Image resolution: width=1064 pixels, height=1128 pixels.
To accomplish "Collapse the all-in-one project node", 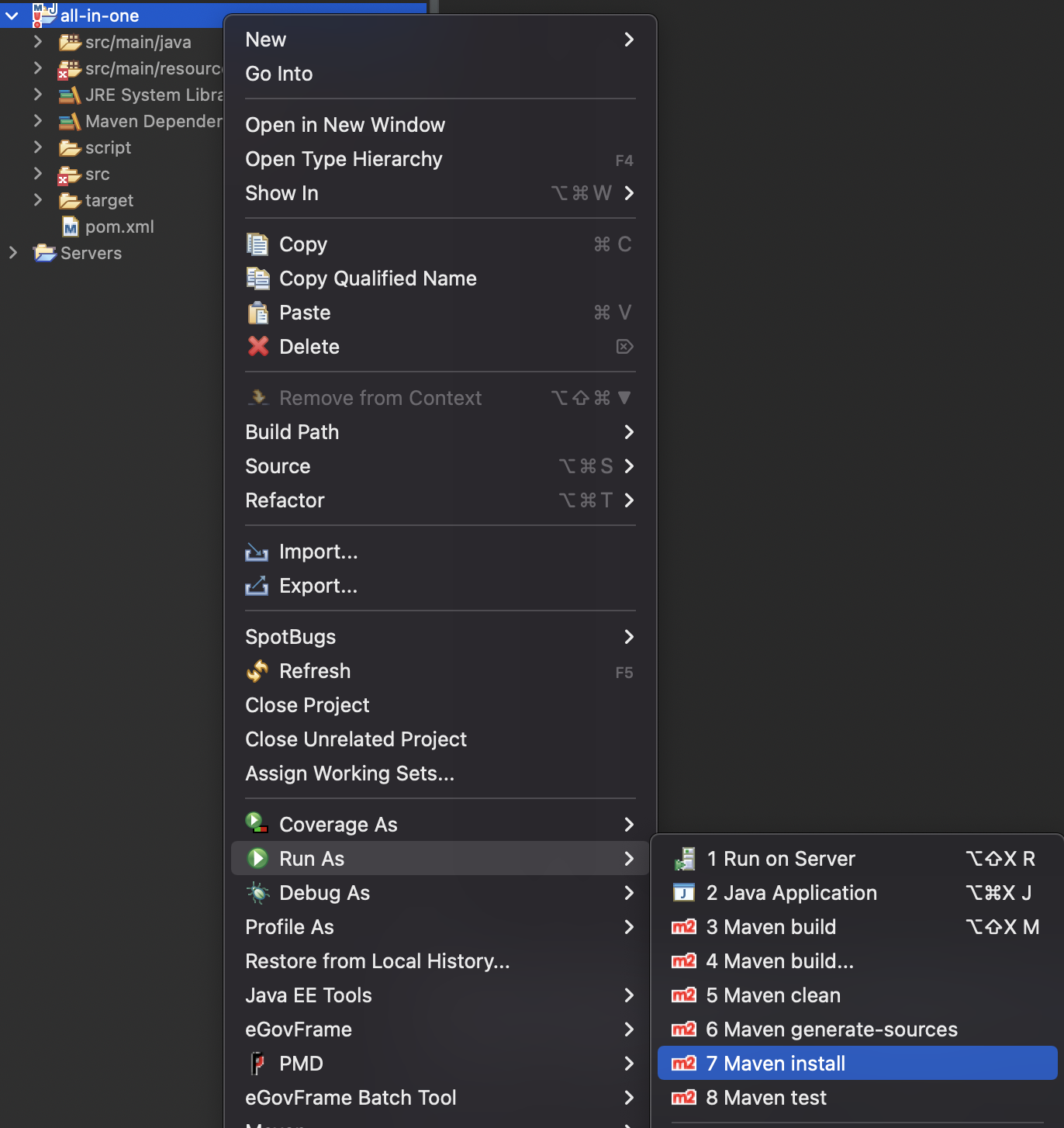I will tap(12, 16).
